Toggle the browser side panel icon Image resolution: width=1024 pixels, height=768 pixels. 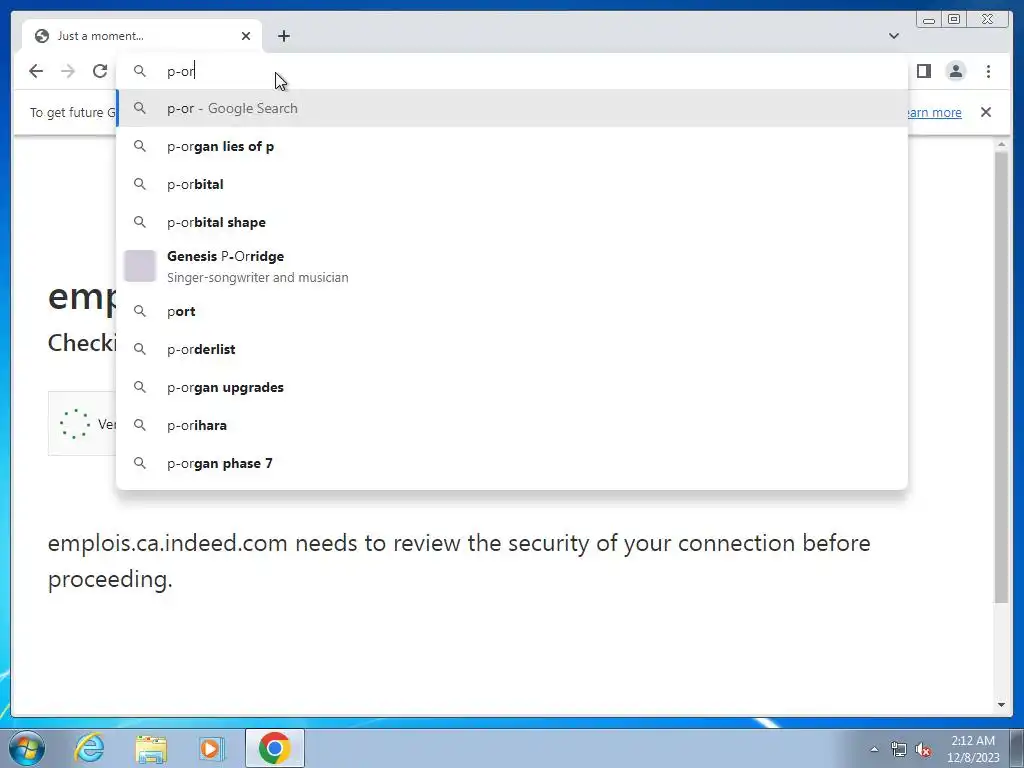coord(923,71)
